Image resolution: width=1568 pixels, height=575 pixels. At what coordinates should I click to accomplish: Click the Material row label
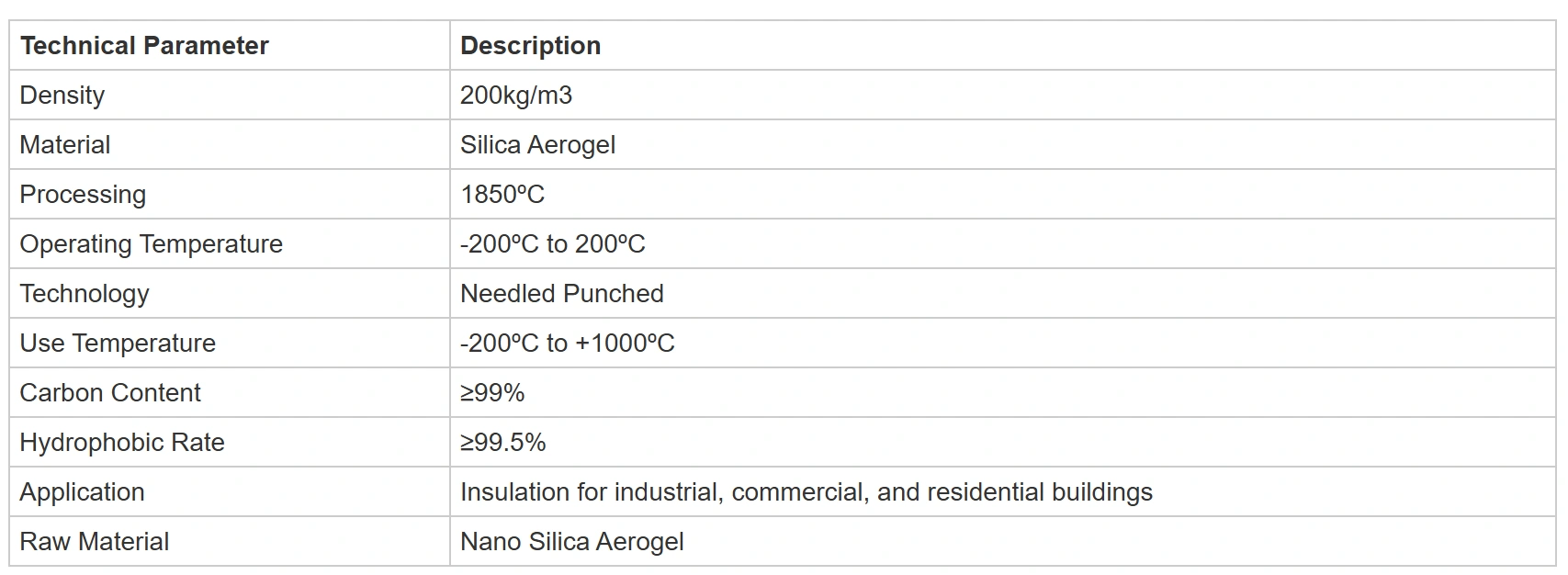pos(65,145)
